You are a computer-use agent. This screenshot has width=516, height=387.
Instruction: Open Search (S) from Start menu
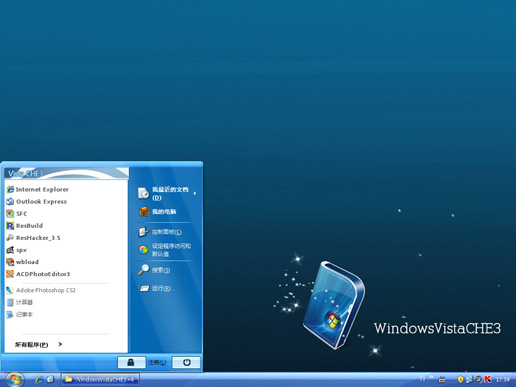[x=154, y=270]
